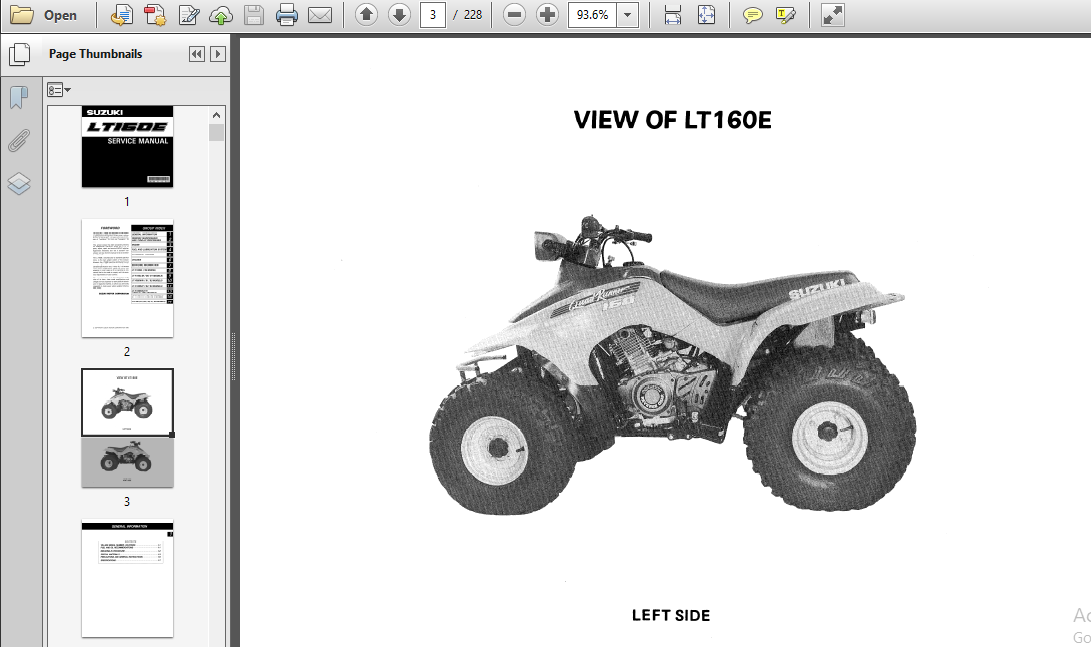This screenshot has width=1091, height=647.
Task: Open the Attachments paperclip panel
Action: click(x=19, y=141)
